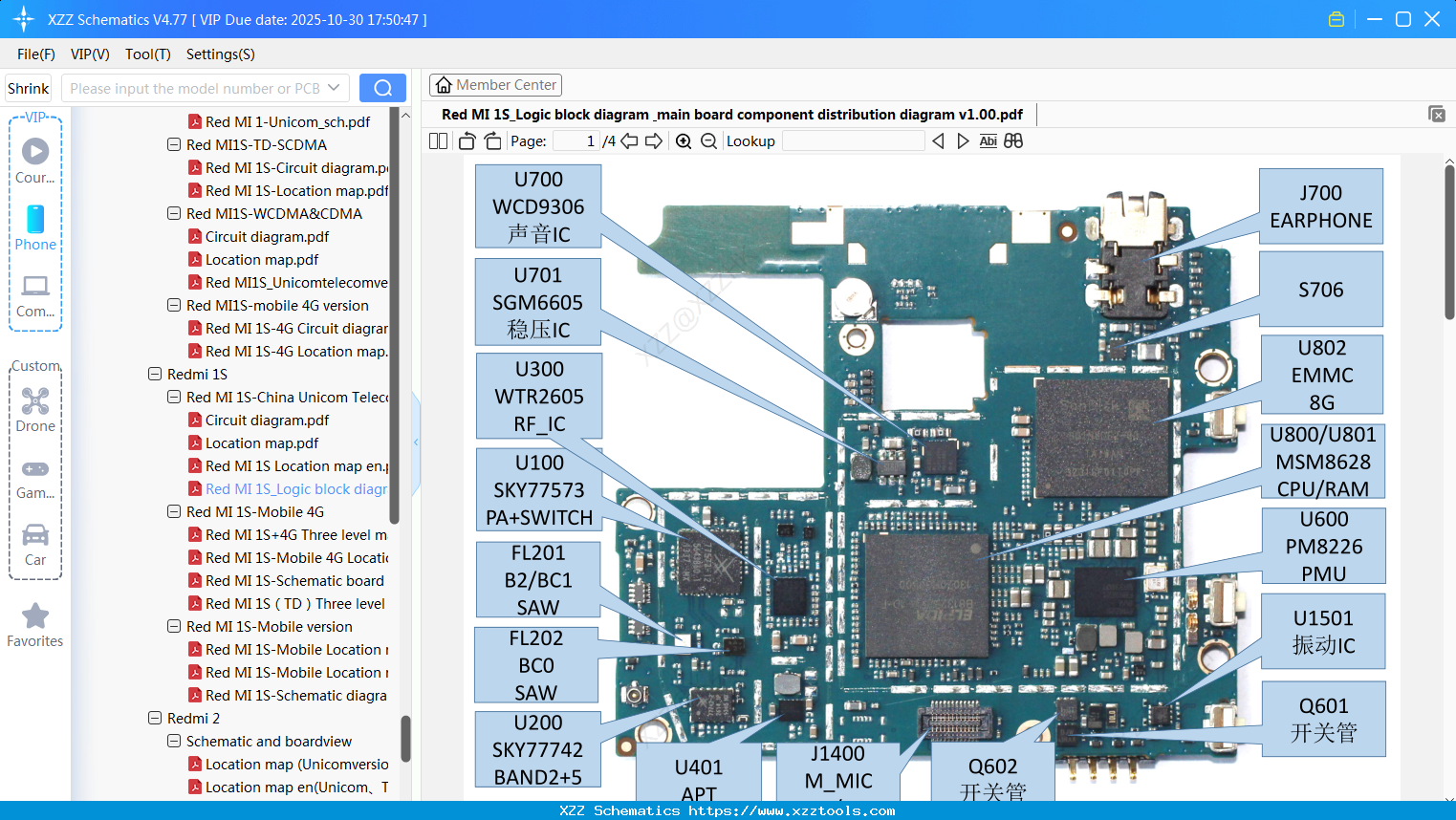Switch to two-page layout view
Viewport: 1456px width, 820px height.
pos(437,140)
